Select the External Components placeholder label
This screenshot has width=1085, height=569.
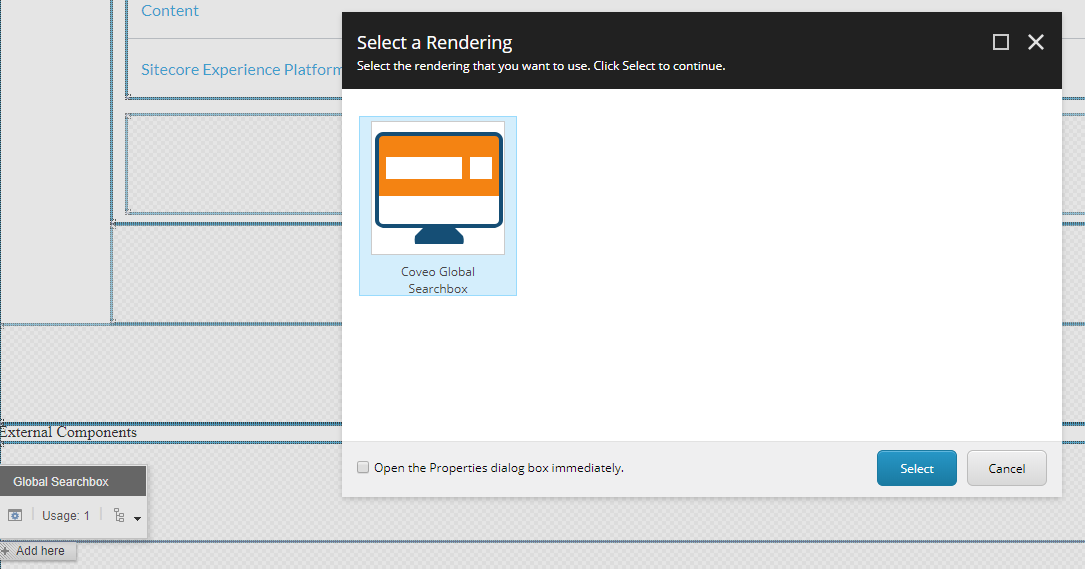coord(69,432)
